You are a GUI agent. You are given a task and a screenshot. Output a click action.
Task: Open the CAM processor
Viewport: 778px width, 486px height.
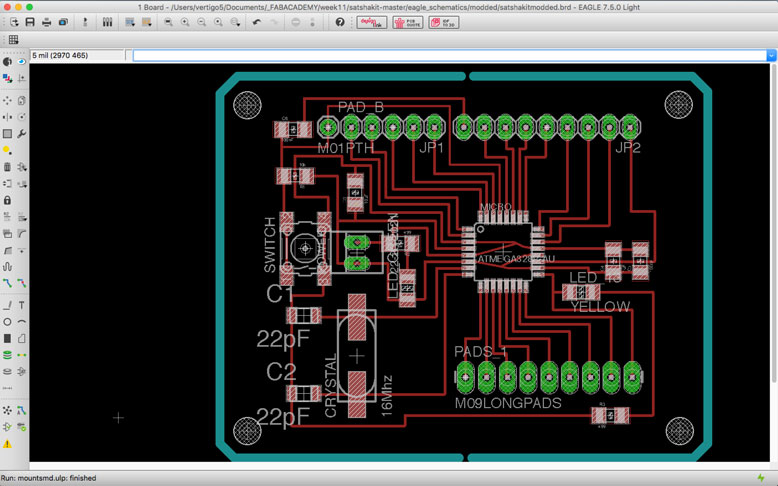point(64,22)
